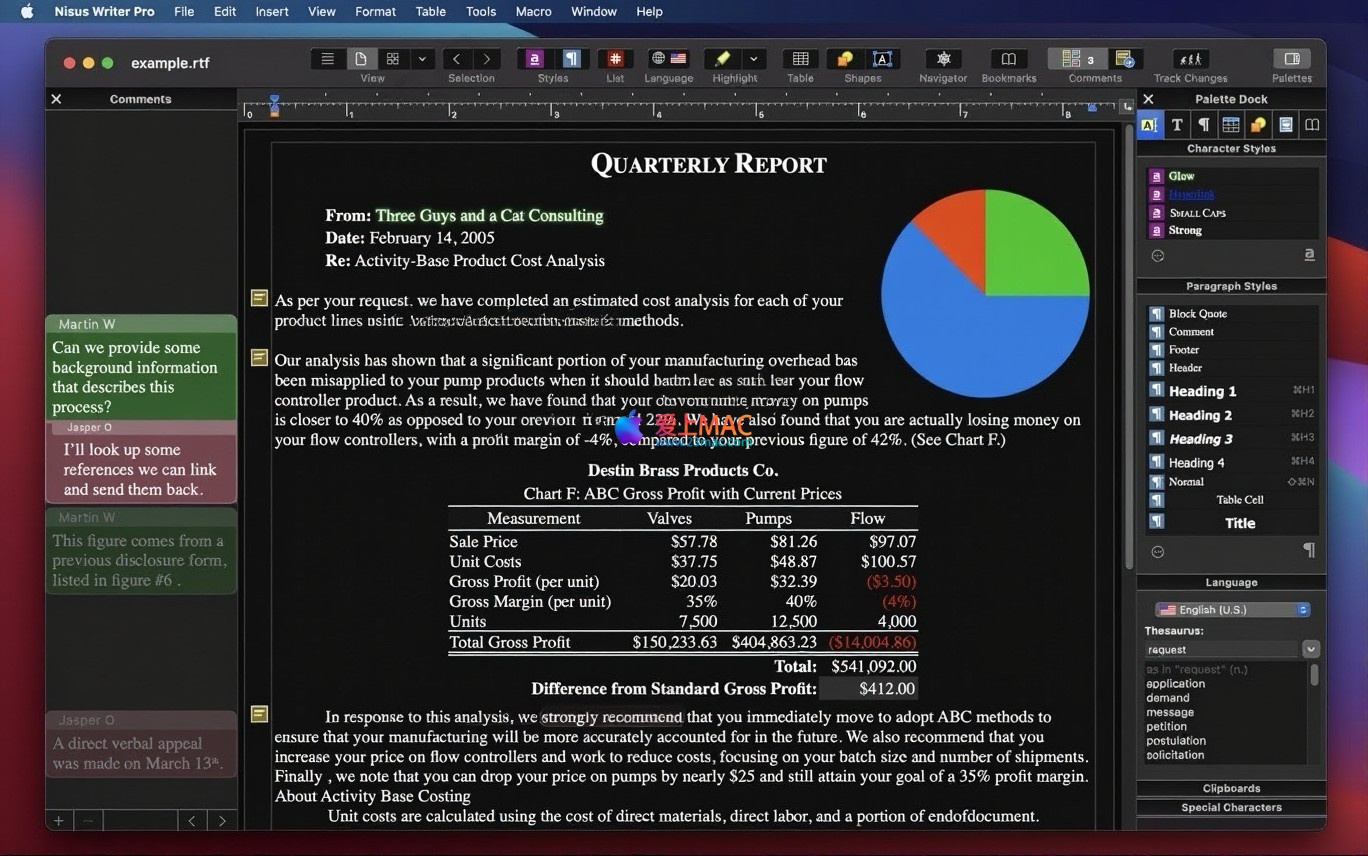Open the Macro menu
Screen dimensions: 1368x856
[x=533, y=11]
